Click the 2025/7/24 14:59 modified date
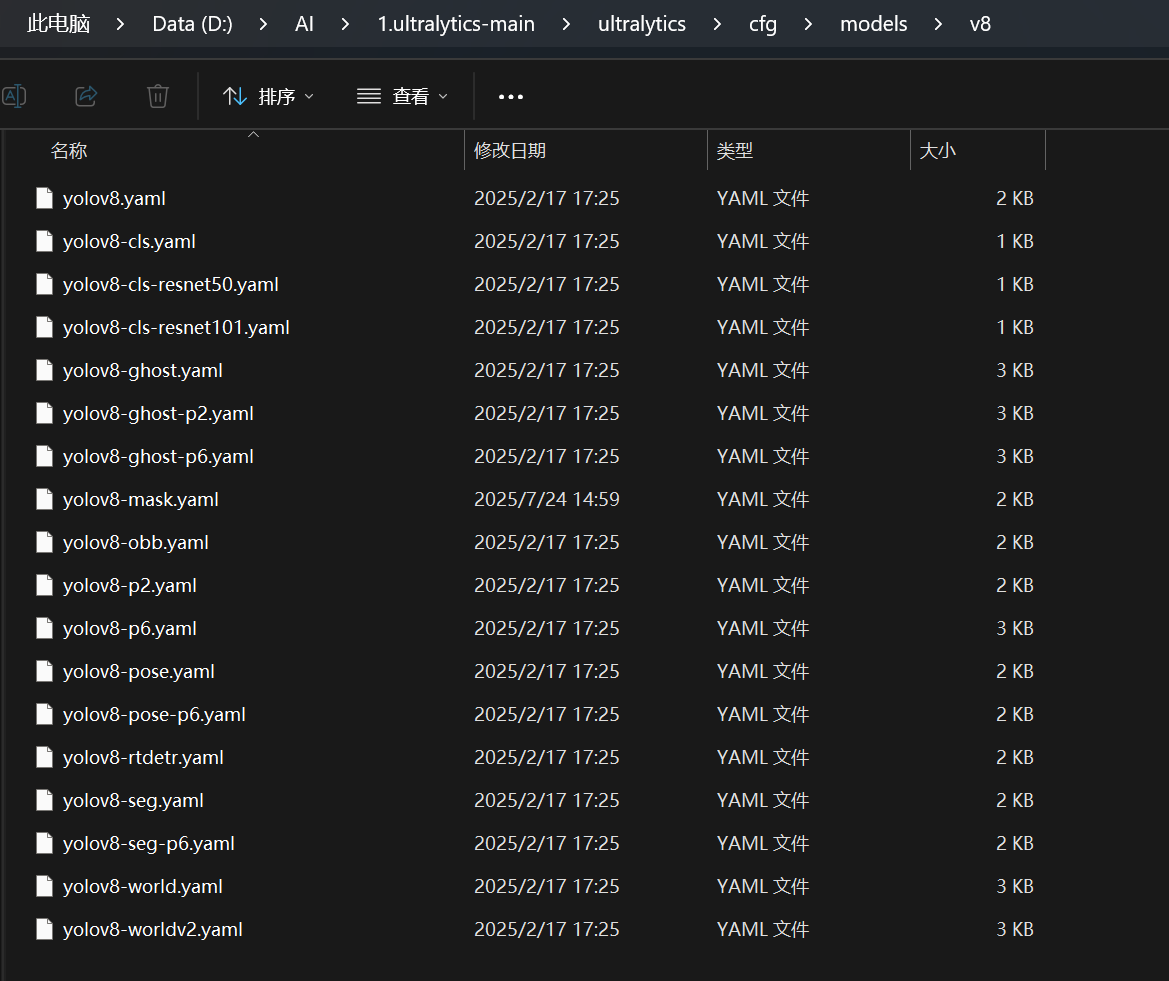This screenshot has height=981, width=1169. click(x=546, y=499)
